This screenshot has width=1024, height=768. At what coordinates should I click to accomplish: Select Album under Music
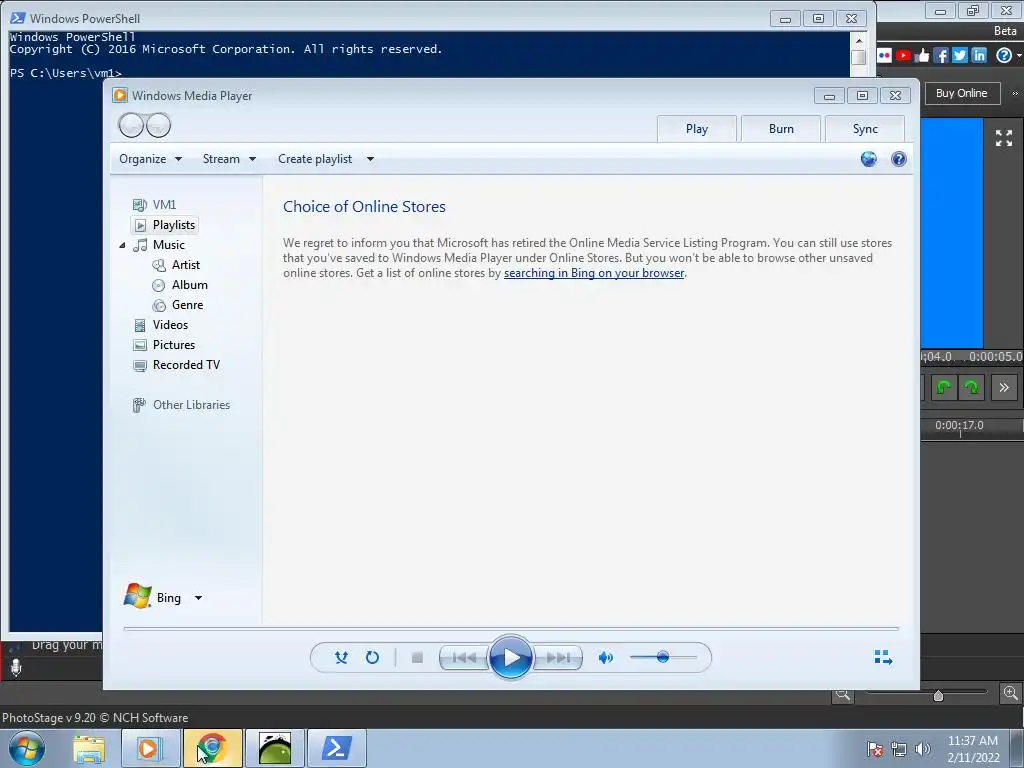click(180, 285)
